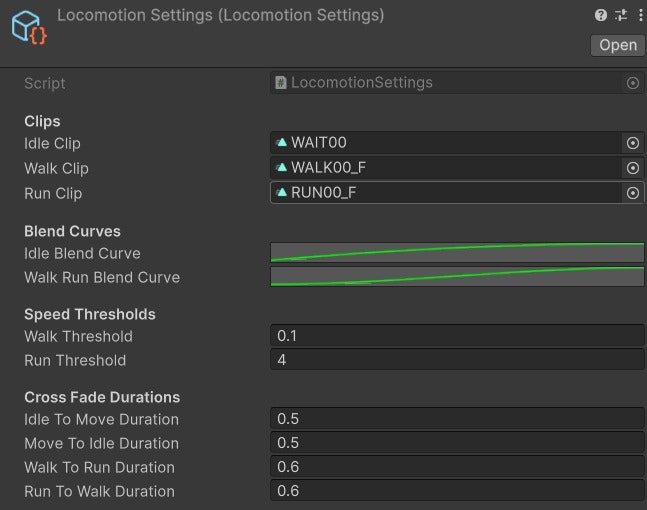This screenshot has width=647, height=510.
Task: Click the Idle To Move Duration label
Action: point(102,419)
